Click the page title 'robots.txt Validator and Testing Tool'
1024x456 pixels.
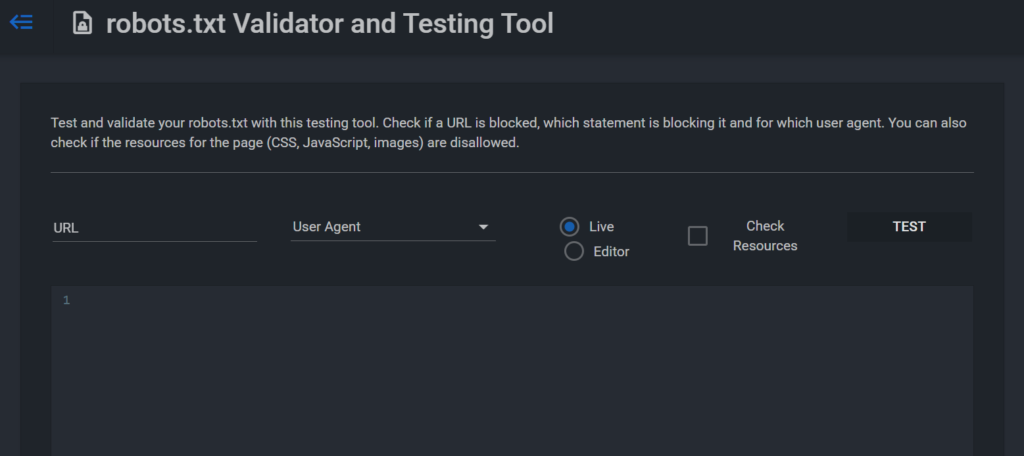[330, 24]
